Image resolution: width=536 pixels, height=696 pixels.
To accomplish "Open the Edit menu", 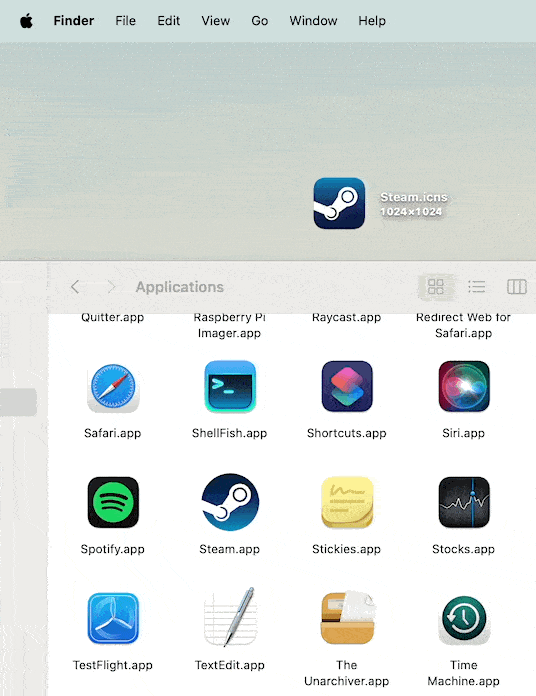I will (x=169, y=21).
